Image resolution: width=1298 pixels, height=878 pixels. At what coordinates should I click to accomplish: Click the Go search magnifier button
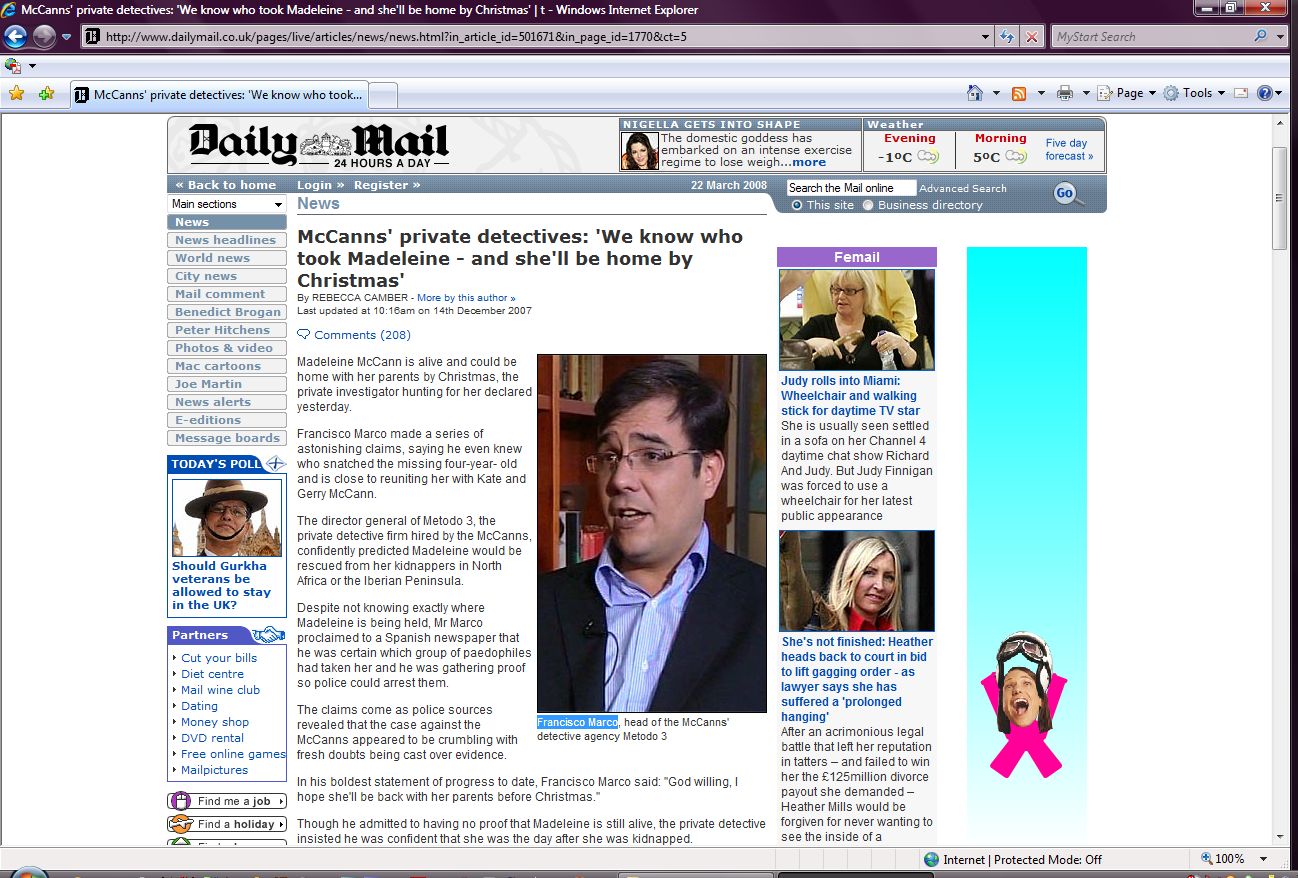pos(1067,193)
